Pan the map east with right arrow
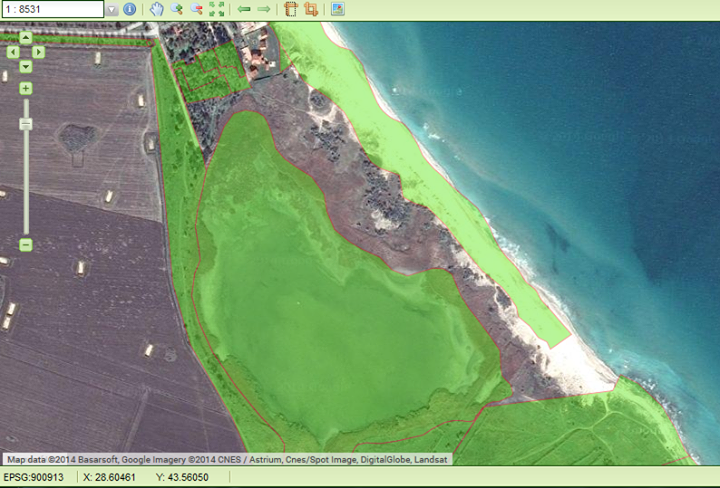 [40, 51]
